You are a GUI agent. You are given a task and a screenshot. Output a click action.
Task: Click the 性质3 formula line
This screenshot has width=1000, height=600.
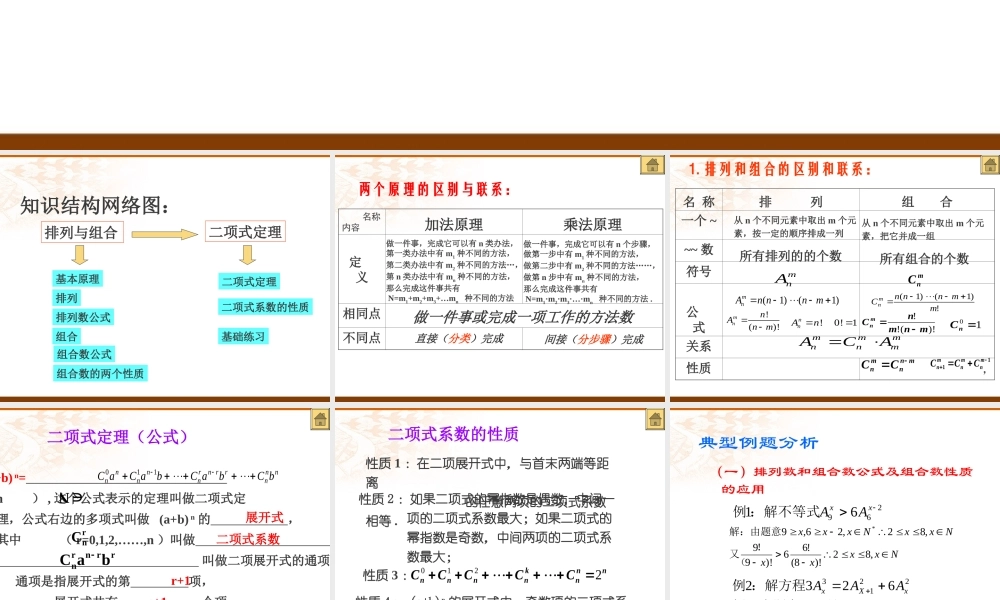click(x=485, y=574)
